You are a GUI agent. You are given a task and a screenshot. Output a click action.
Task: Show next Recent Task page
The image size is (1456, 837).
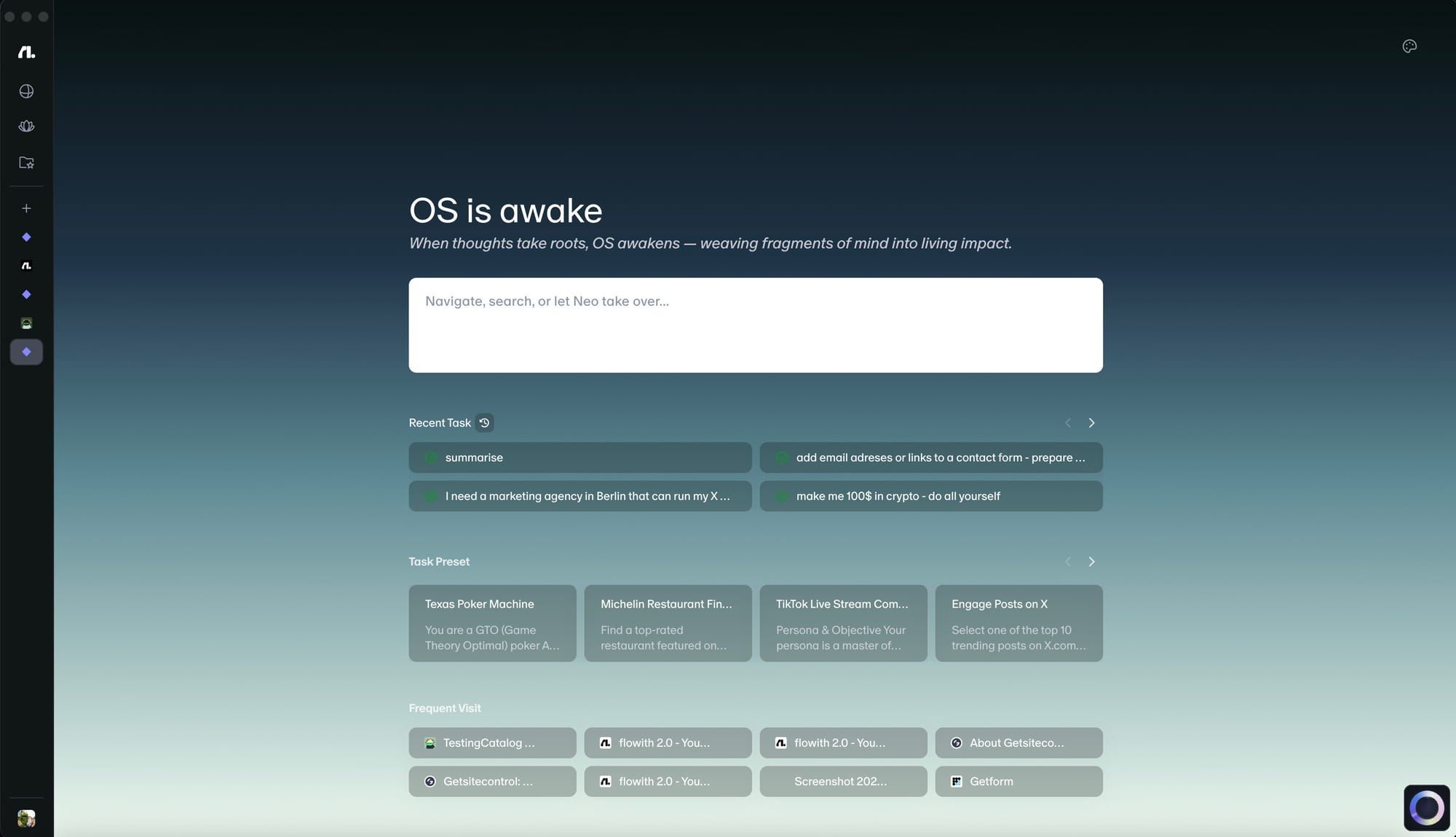1091,423
